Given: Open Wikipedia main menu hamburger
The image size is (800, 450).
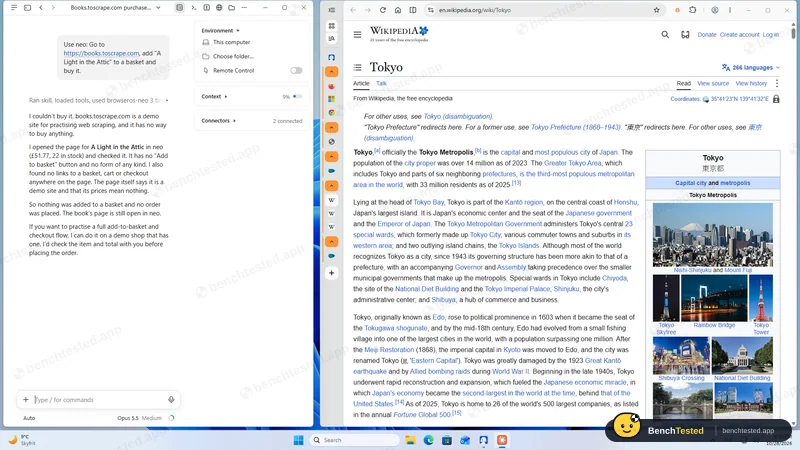Looking at the screenshot, I should tap(358, 35).
